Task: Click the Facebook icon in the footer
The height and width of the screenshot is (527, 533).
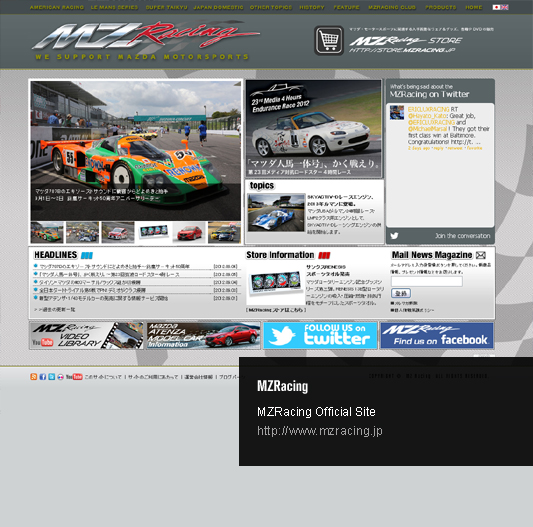Action: 42,376
